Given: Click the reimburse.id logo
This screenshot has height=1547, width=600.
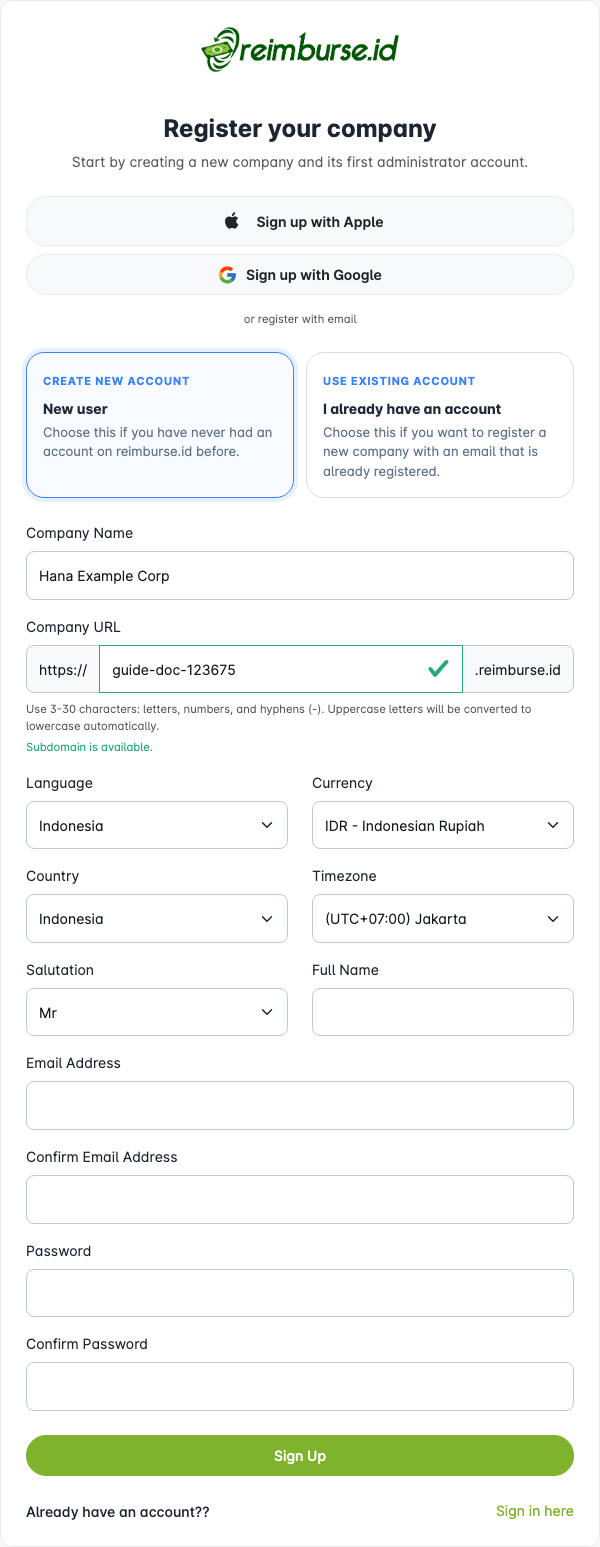Looking at the screenshot, I should coord(299,46).
